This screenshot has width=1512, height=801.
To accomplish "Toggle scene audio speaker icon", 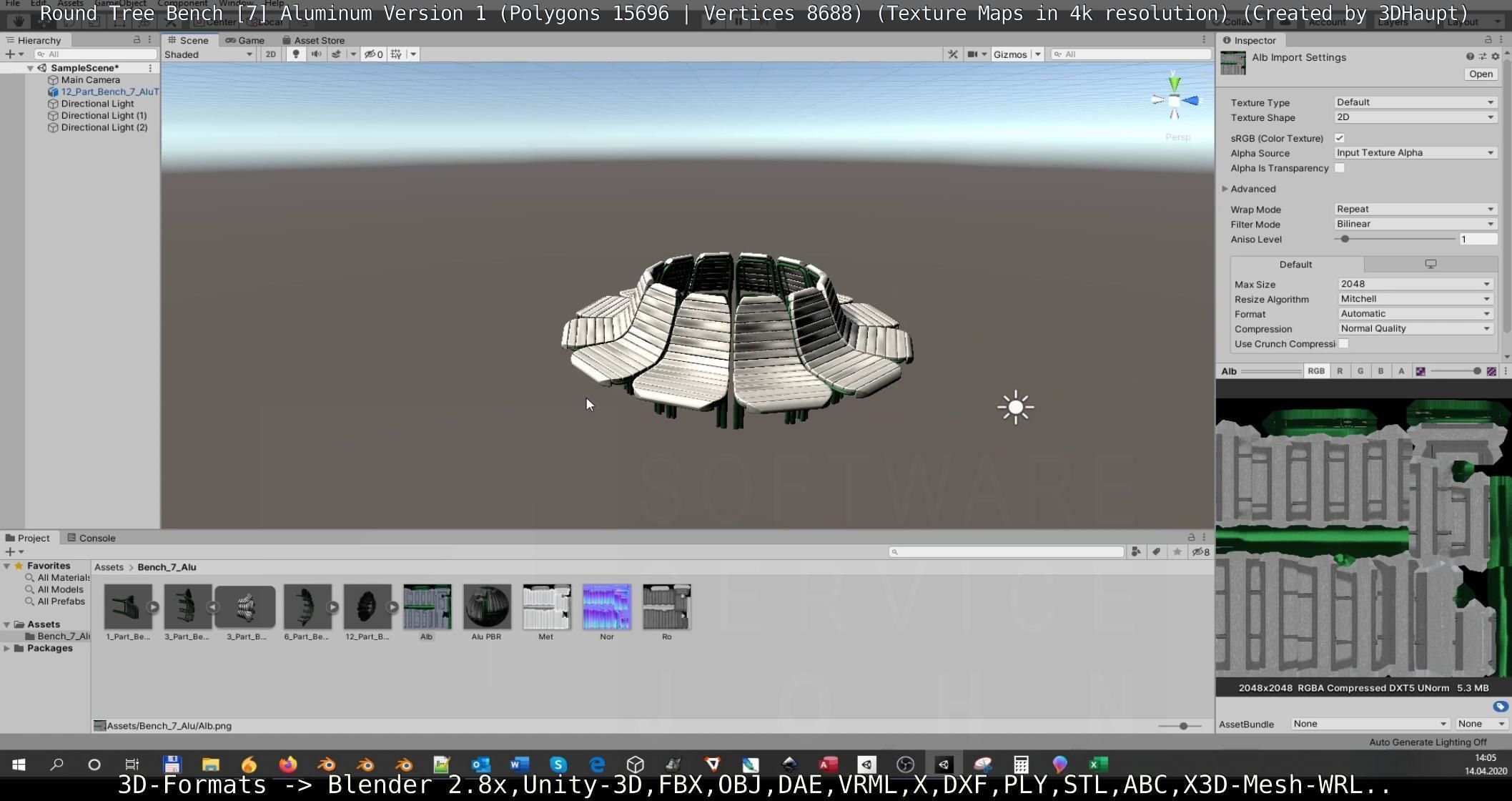I will coord(316,54).
